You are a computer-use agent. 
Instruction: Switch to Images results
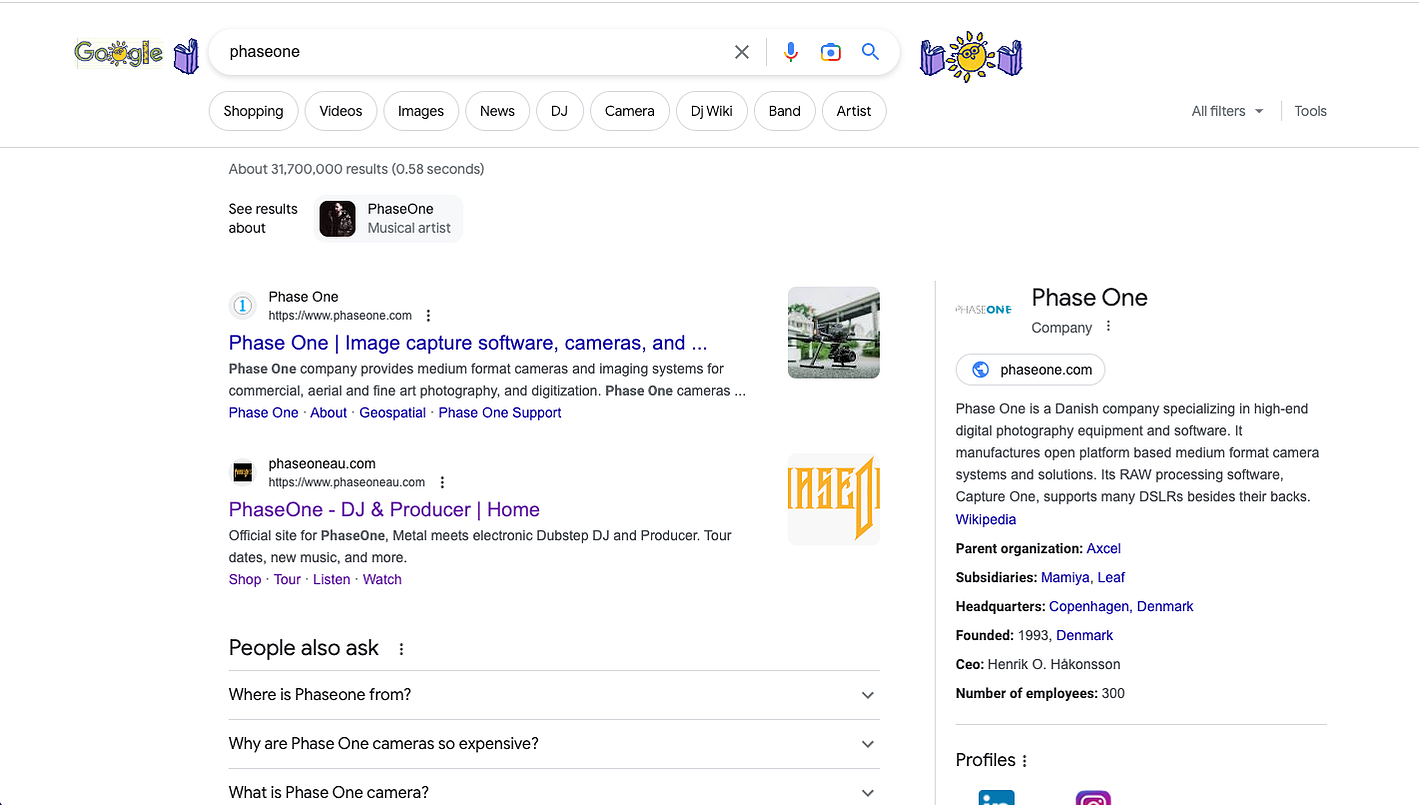(421, 111)
